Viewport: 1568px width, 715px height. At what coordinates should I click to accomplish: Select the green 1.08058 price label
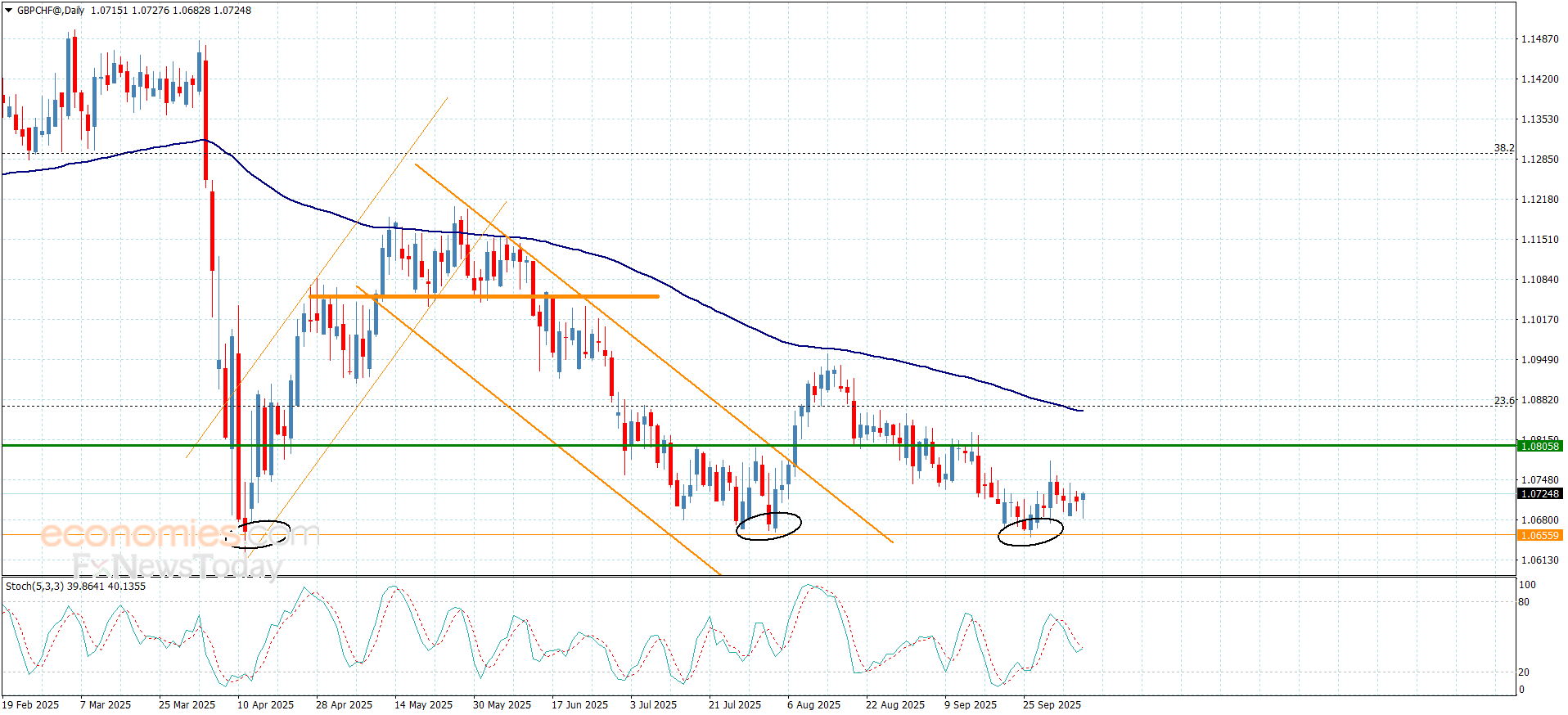coord(1539,446)
